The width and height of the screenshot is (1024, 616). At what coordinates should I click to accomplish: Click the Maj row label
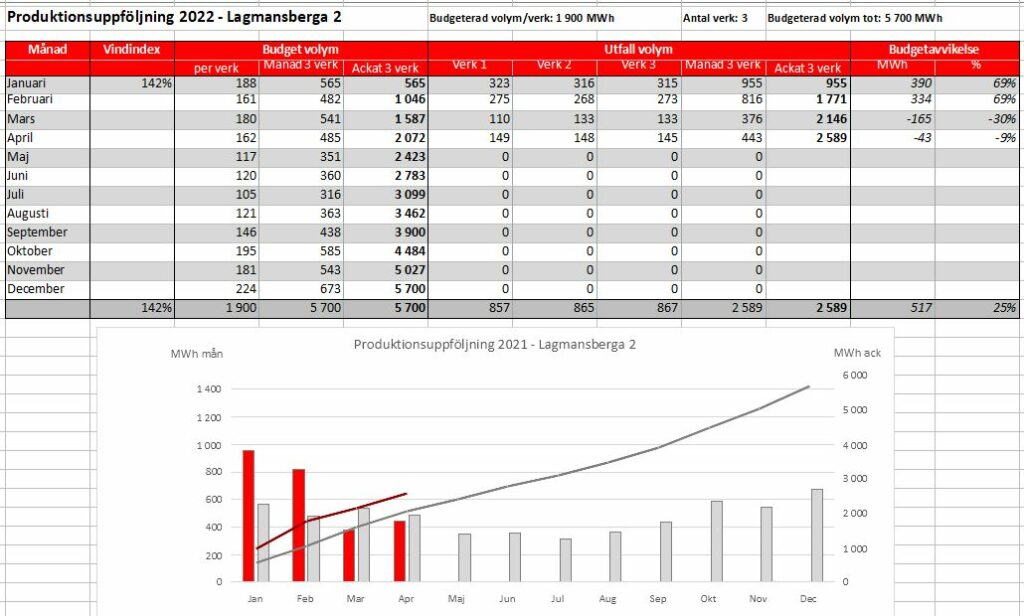[x=18, y=157]
